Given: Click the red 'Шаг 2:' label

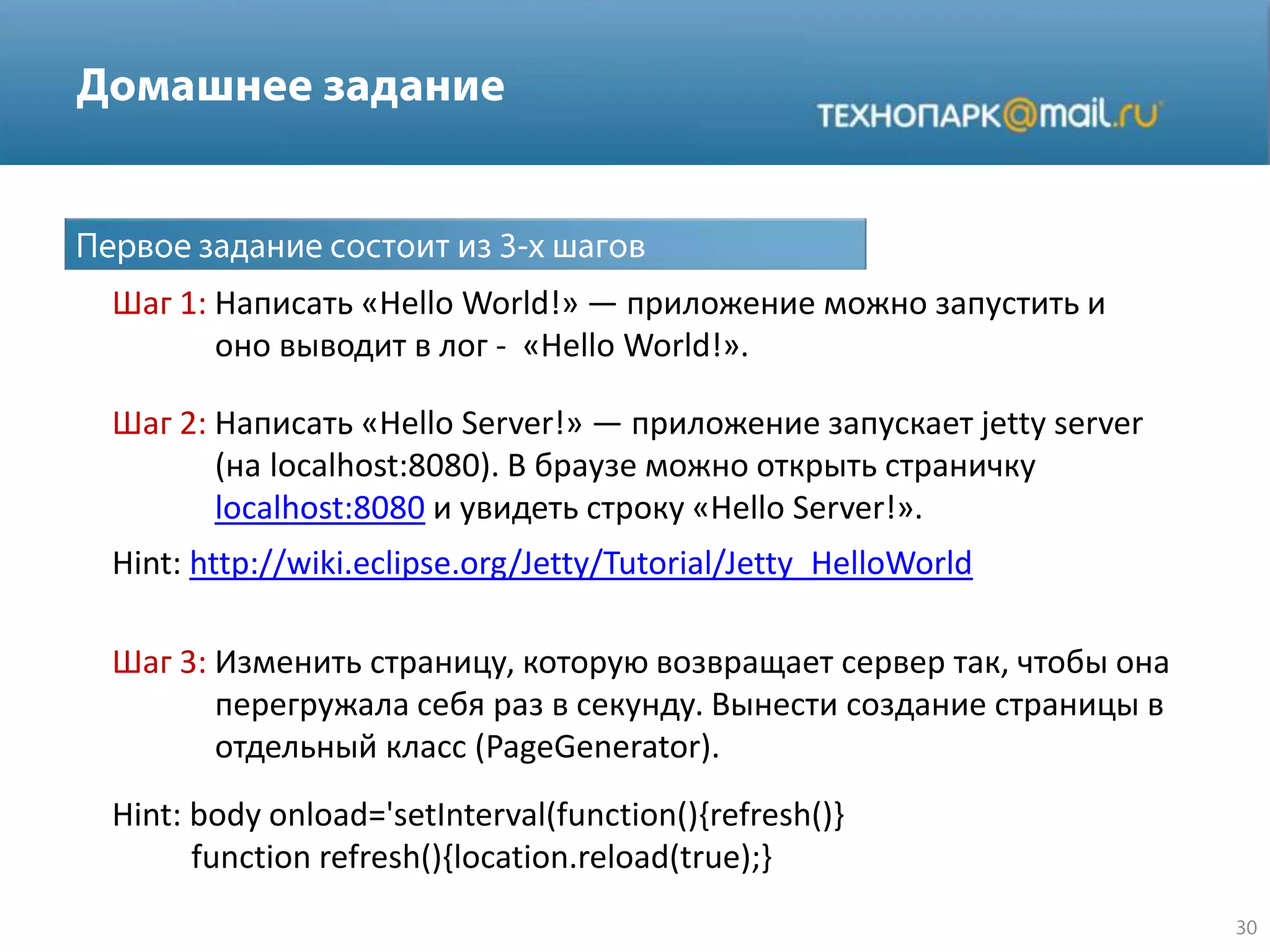Looking at the screenshot, I should click(x=159, y=423).
